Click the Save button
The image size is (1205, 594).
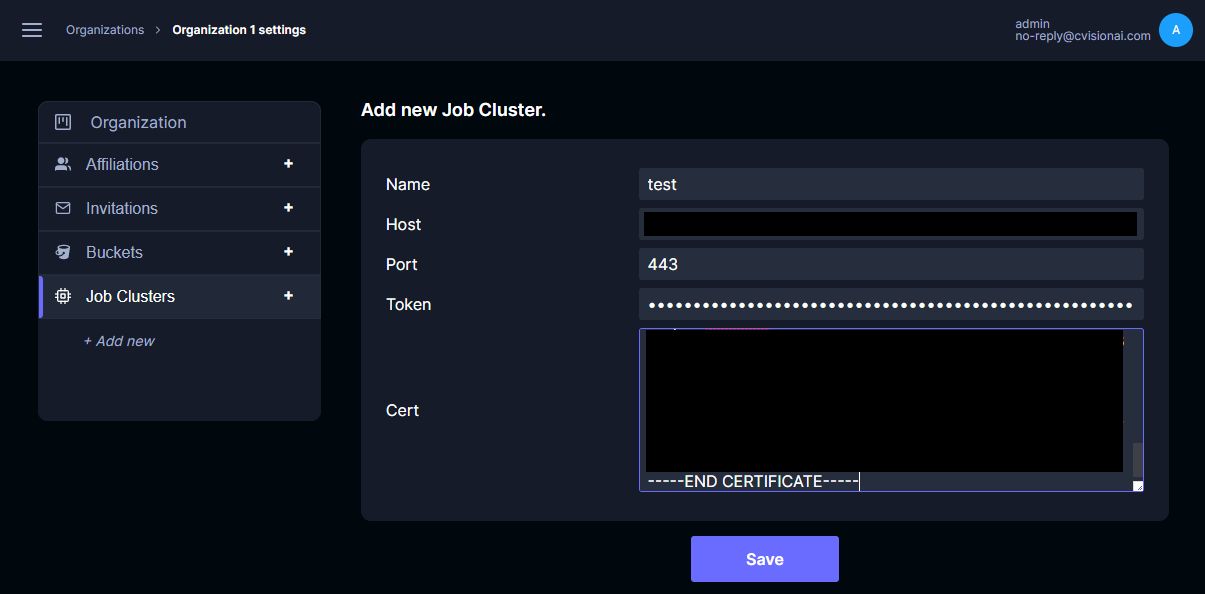click(764, 559)
